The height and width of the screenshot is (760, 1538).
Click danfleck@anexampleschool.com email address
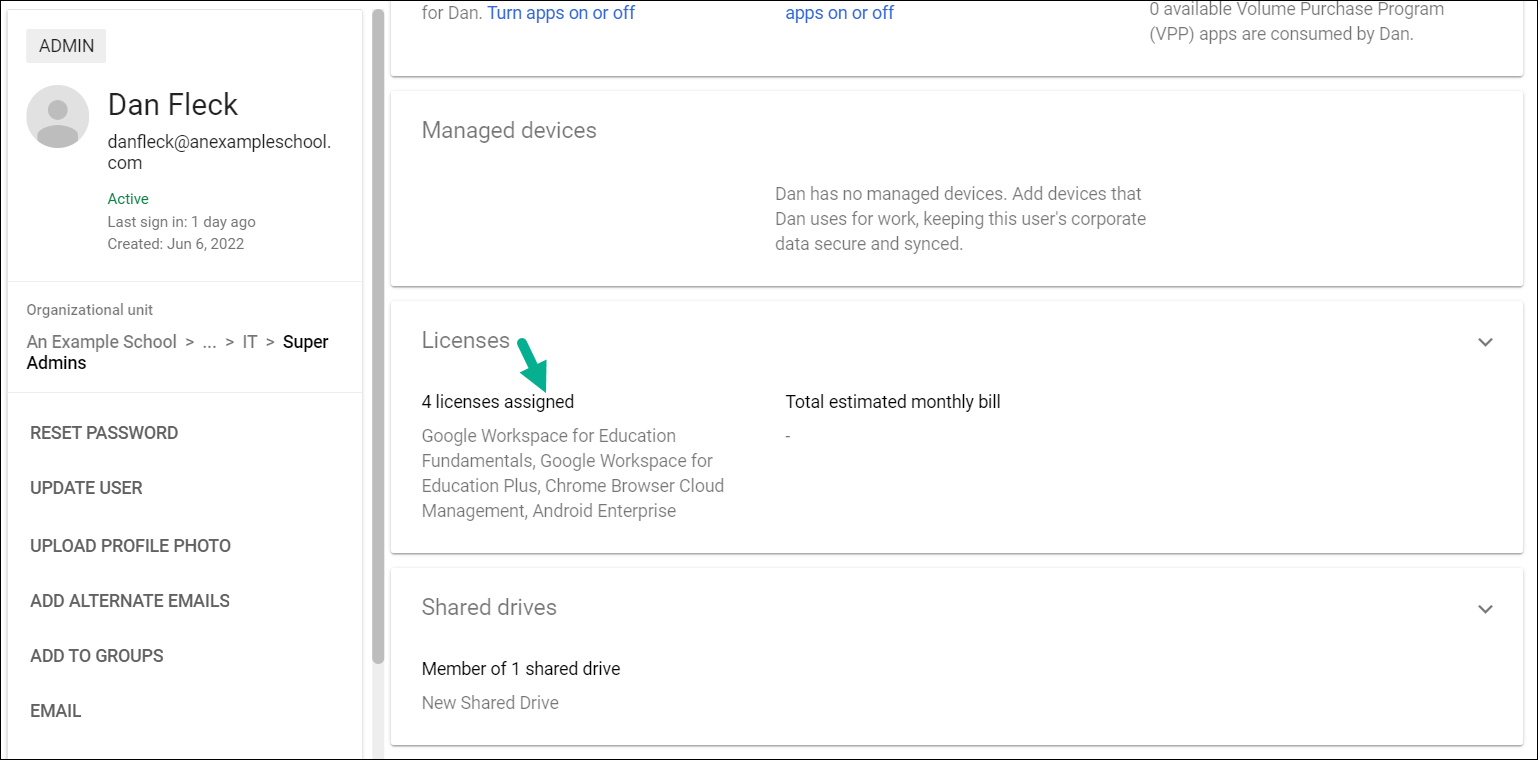219,152
